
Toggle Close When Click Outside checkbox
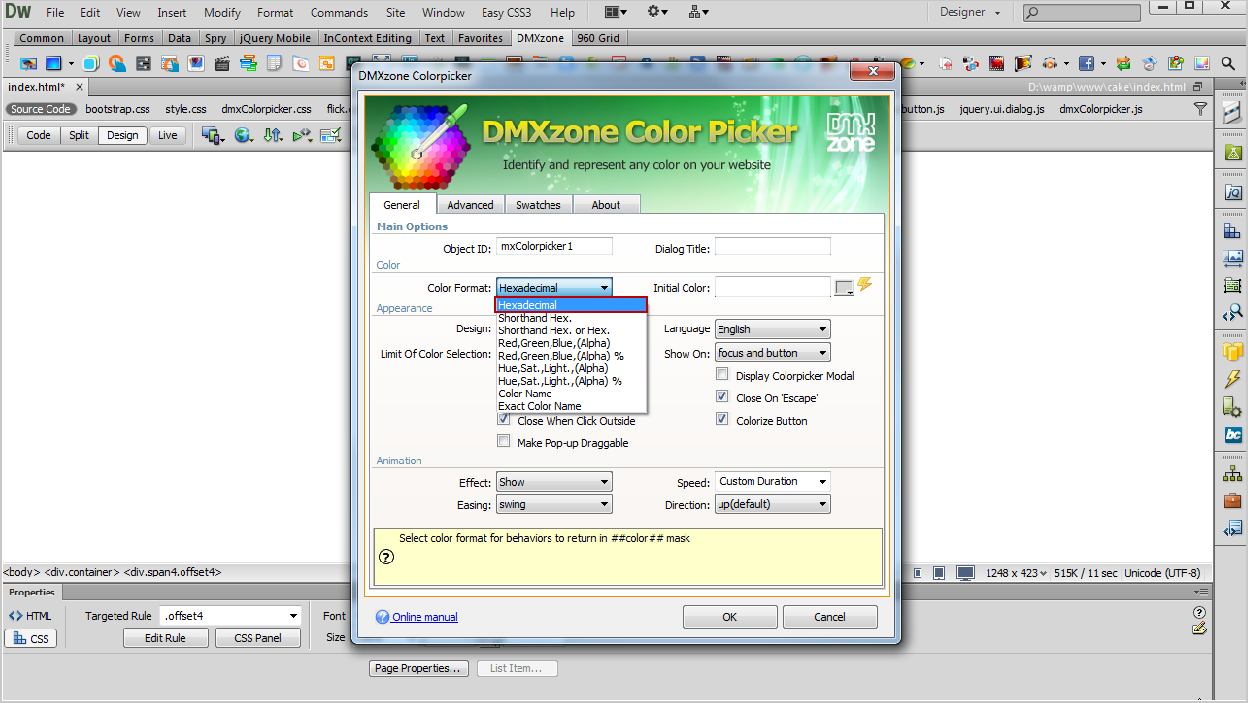click(504, 420)
